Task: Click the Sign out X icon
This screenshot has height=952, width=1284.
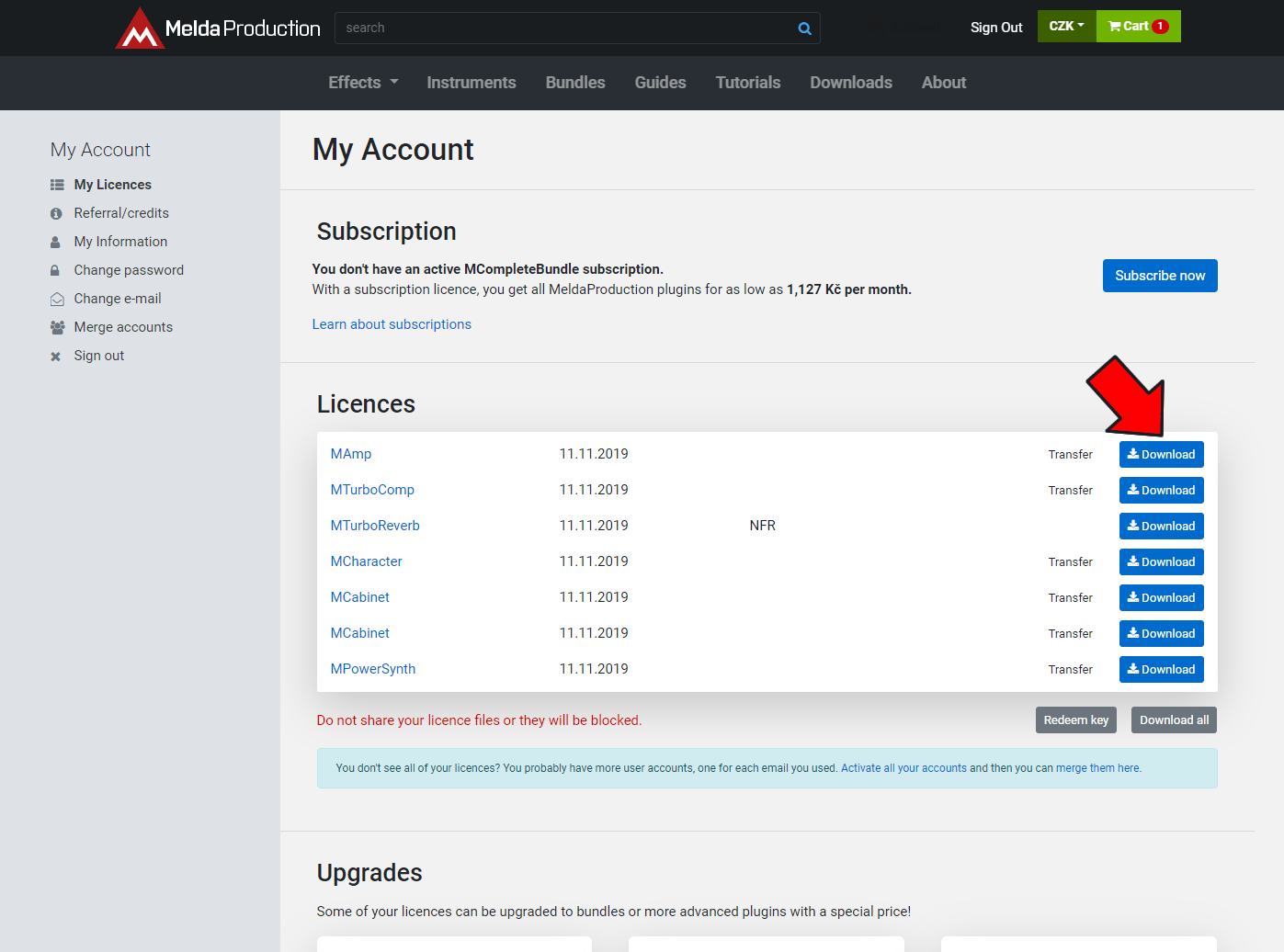Action: click(x=55, y=357)
